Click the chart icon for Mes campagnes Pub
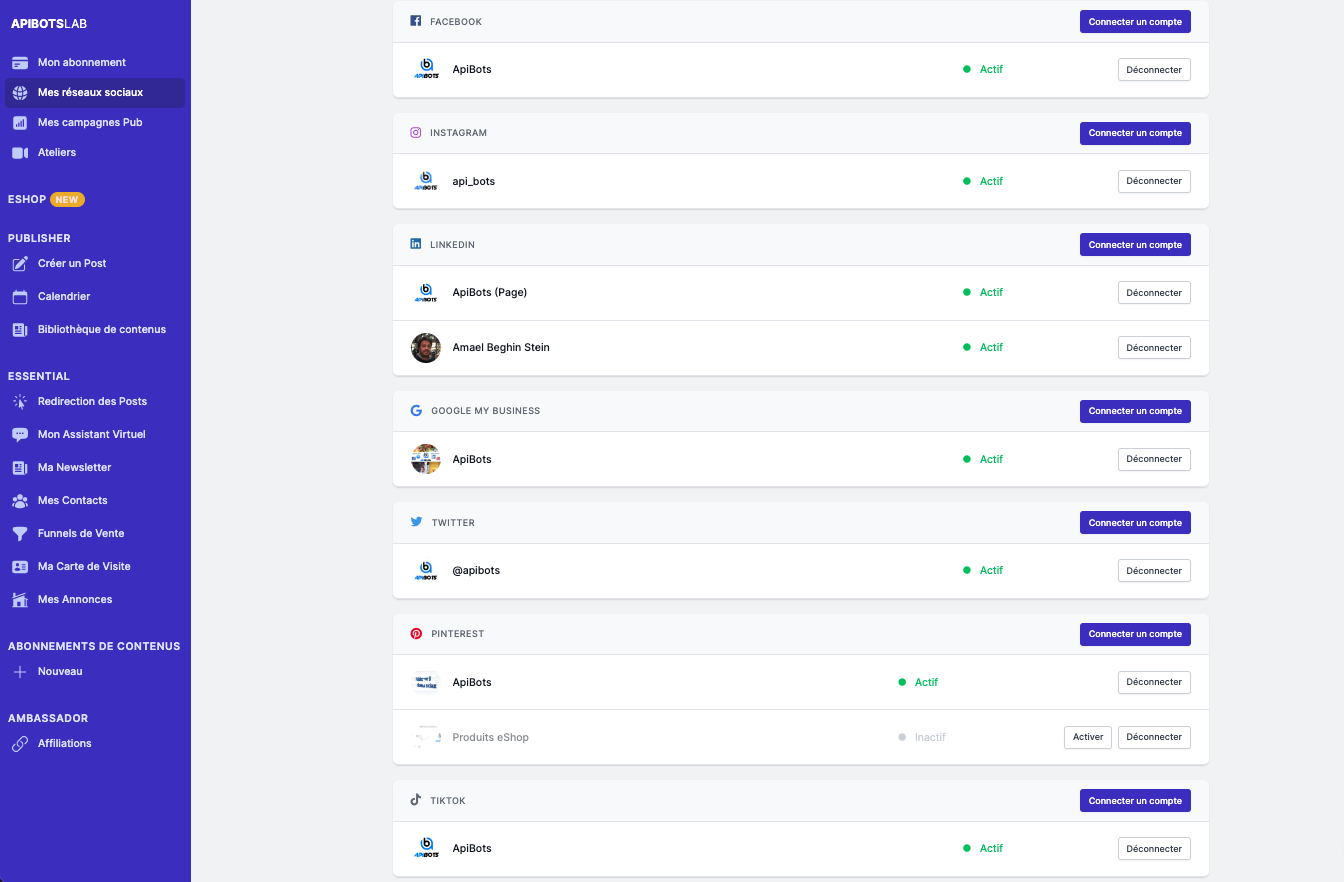The image size is (1344, 882). coord(20,123)
